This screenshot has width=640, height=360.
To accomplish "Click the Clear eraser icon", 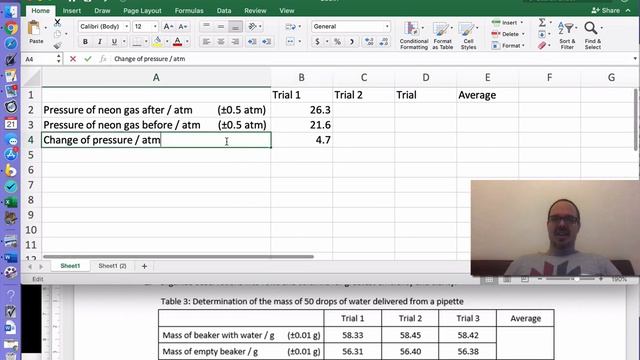I will pyautogui.click(x=542, y=46).
